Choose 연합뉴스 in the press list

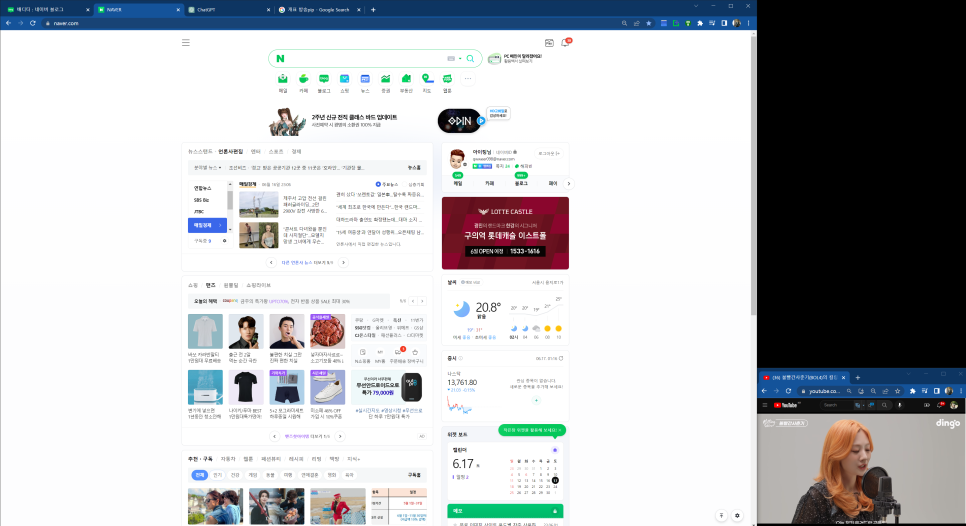pyautogui.click(x=203, y=188)
